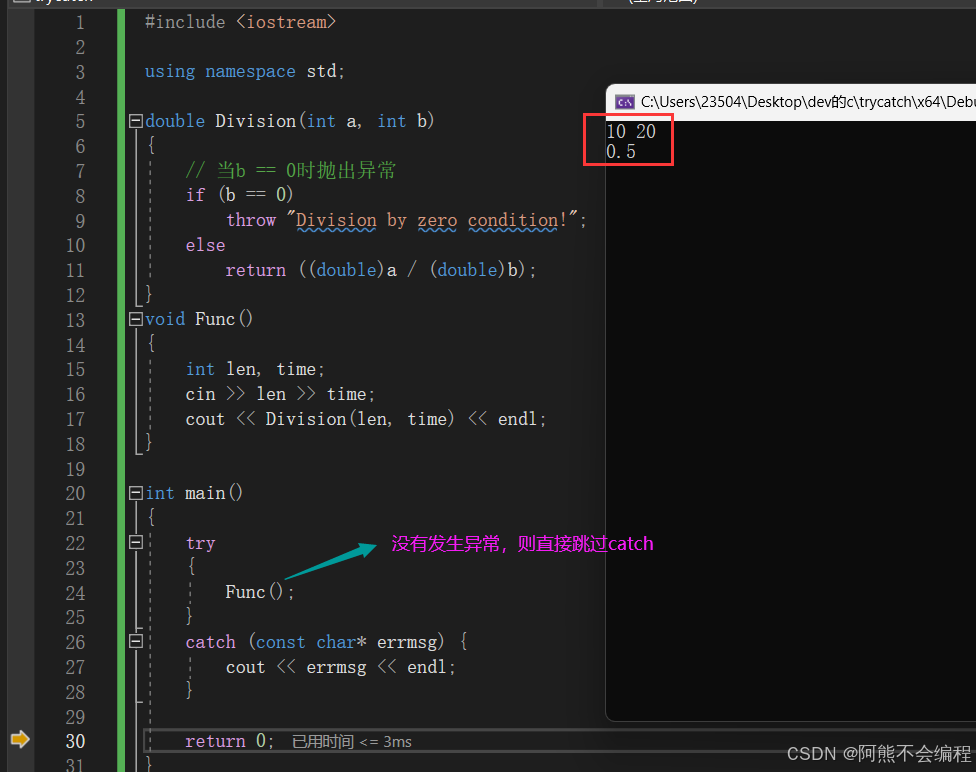Viewport: 976px width, 772px height.
Task: Click the yellow debug arrow at line 30
Action: pyautogui.click(x=20, y=740)
